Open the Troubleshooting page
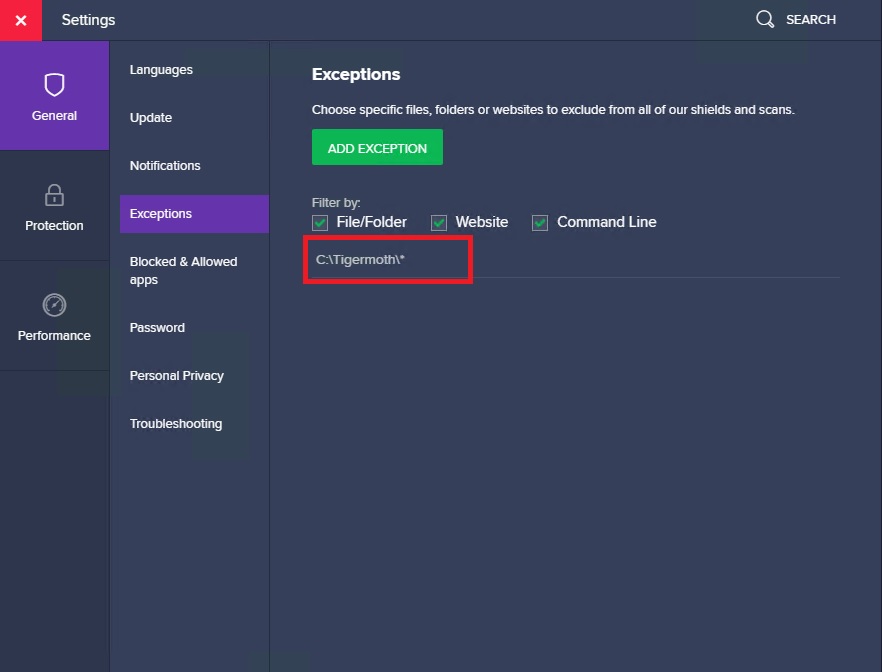882x672 pixels. click(x=176, y=423)
